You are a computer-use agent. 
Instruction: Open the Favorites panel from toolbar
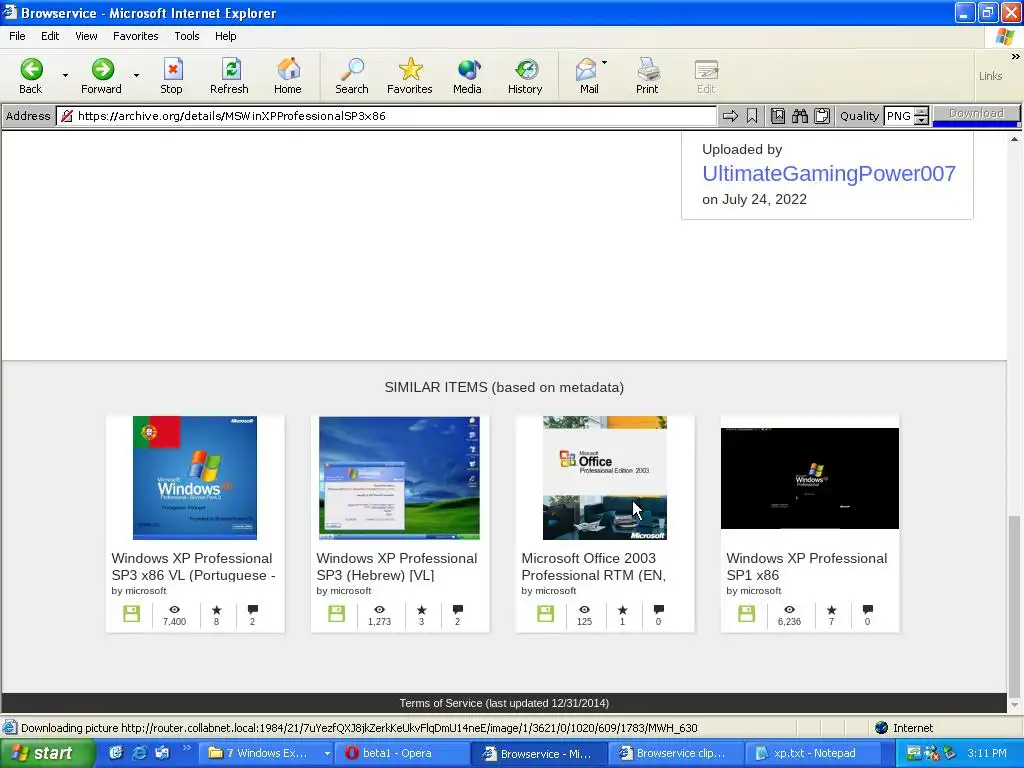pos(409,76)
